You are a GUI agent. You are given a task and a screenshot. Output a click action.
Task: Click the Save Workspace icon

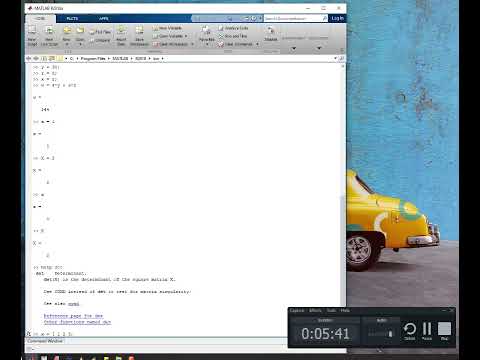coord(139,31)
